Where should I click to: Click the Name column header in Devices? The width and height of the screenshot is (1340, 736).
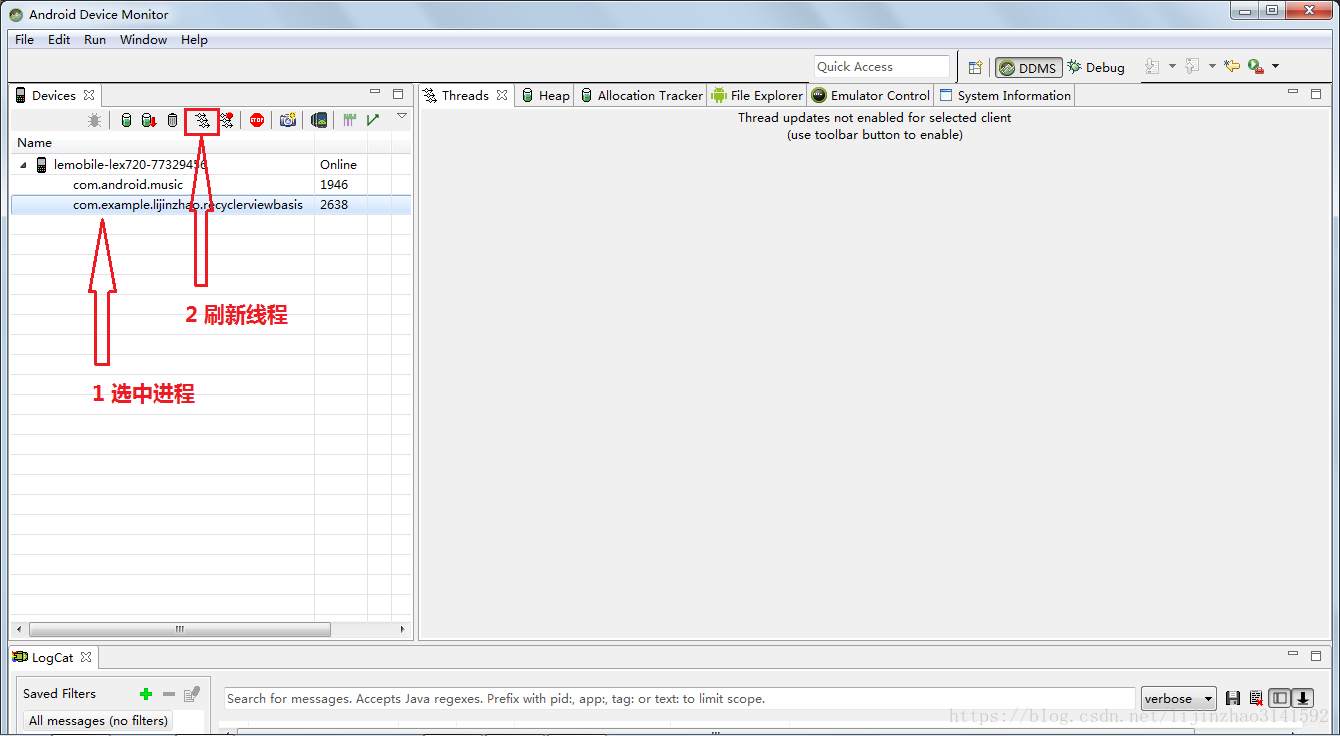point(162,143)
